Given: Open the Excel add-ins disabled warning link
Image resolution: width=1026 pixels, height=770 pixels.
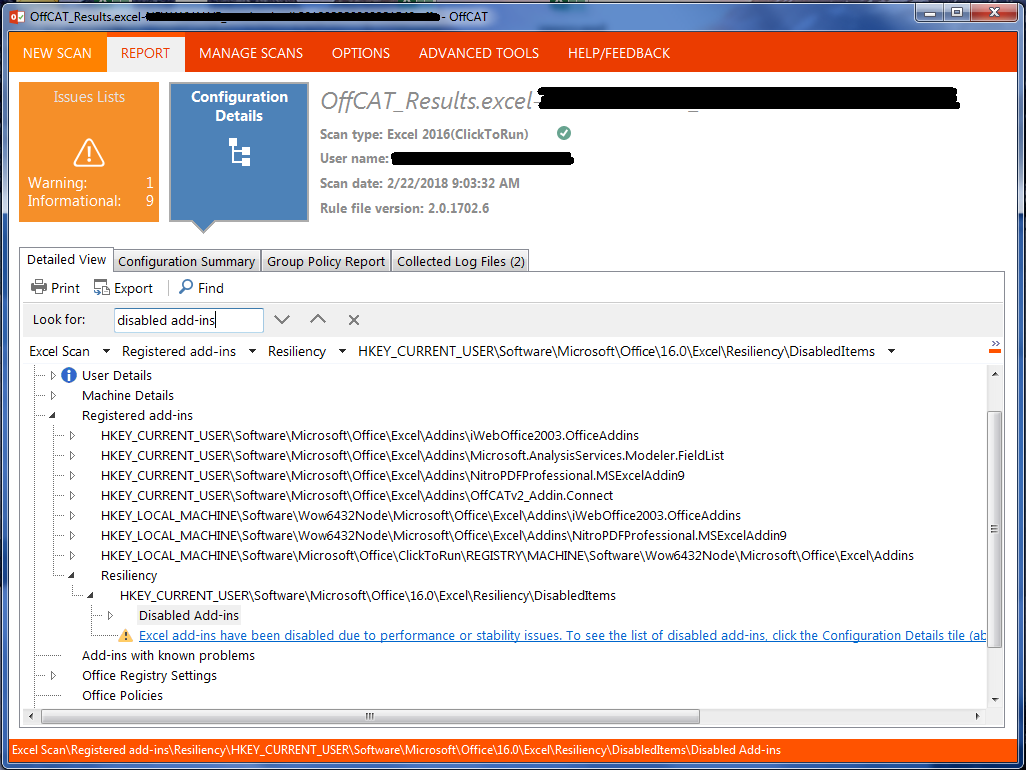Looking at the screenshot, I should [x=562, y=635].
